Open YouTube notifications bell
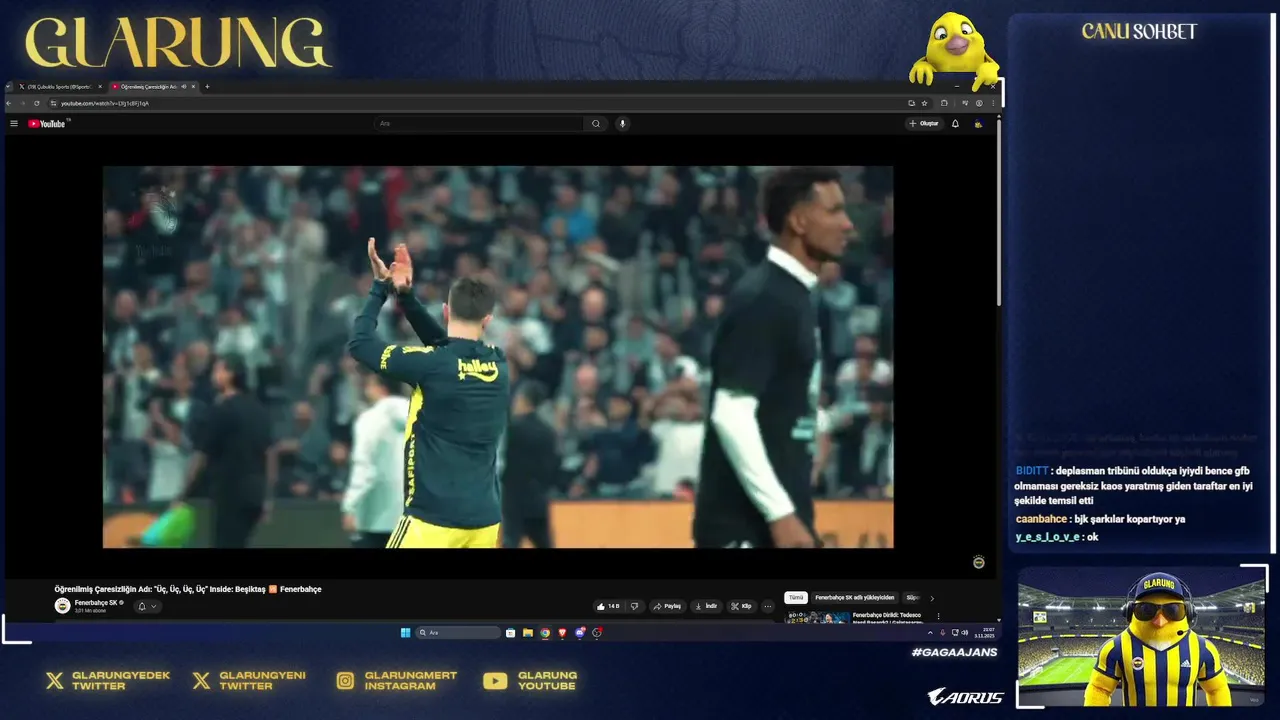This screenshot has width=1280, height=720. pyautogui.click(x=955, y=124)
